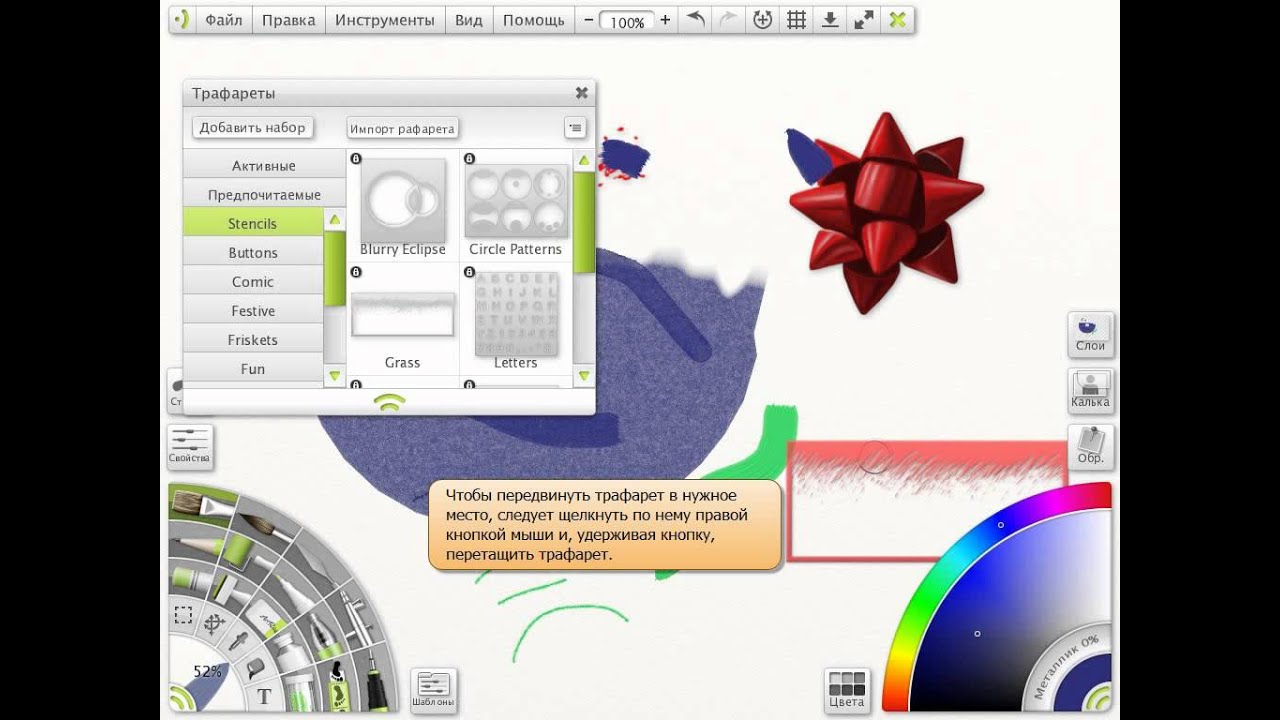This screenshot has width=1280, height=720.
Task: Open the Шаблоны presets panel
Action: pyautogui.click(x=433, y=691)
